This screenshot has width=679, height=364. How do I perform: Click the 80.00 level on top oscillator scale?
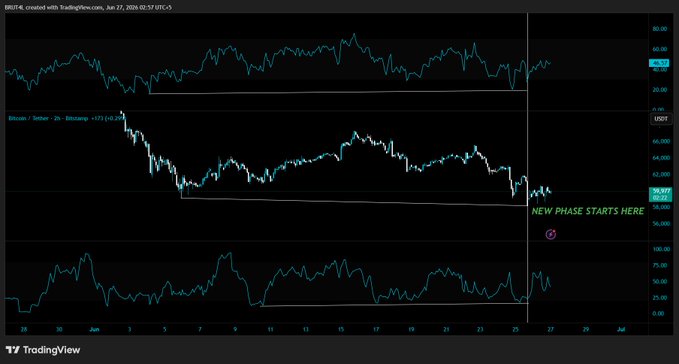click(660, 29)
